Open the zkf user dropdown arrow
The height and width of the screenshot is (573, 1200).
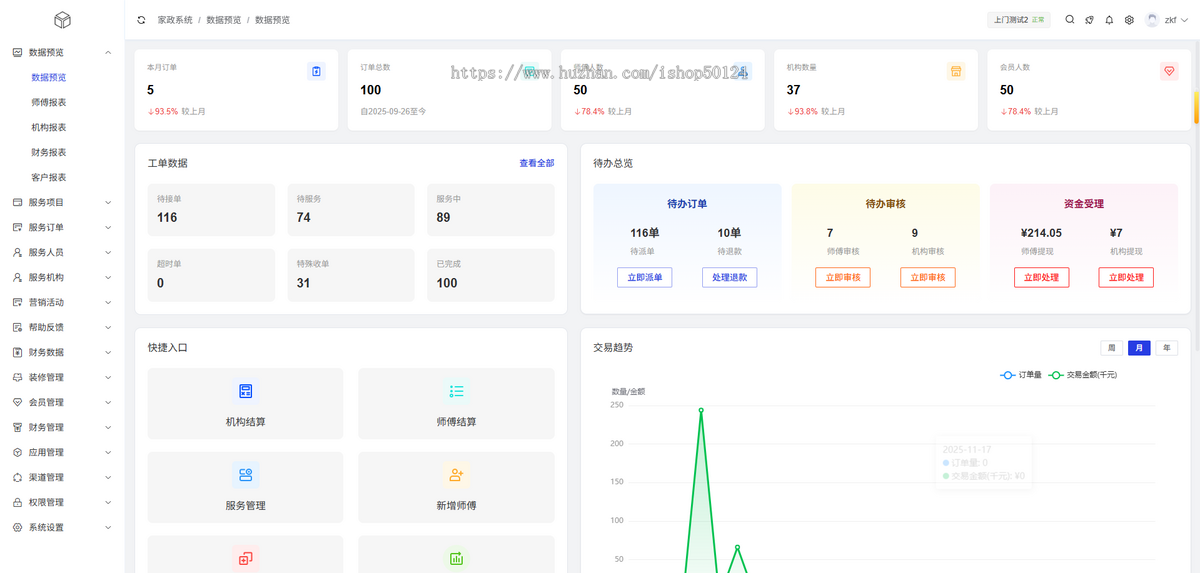[1185, 20]
